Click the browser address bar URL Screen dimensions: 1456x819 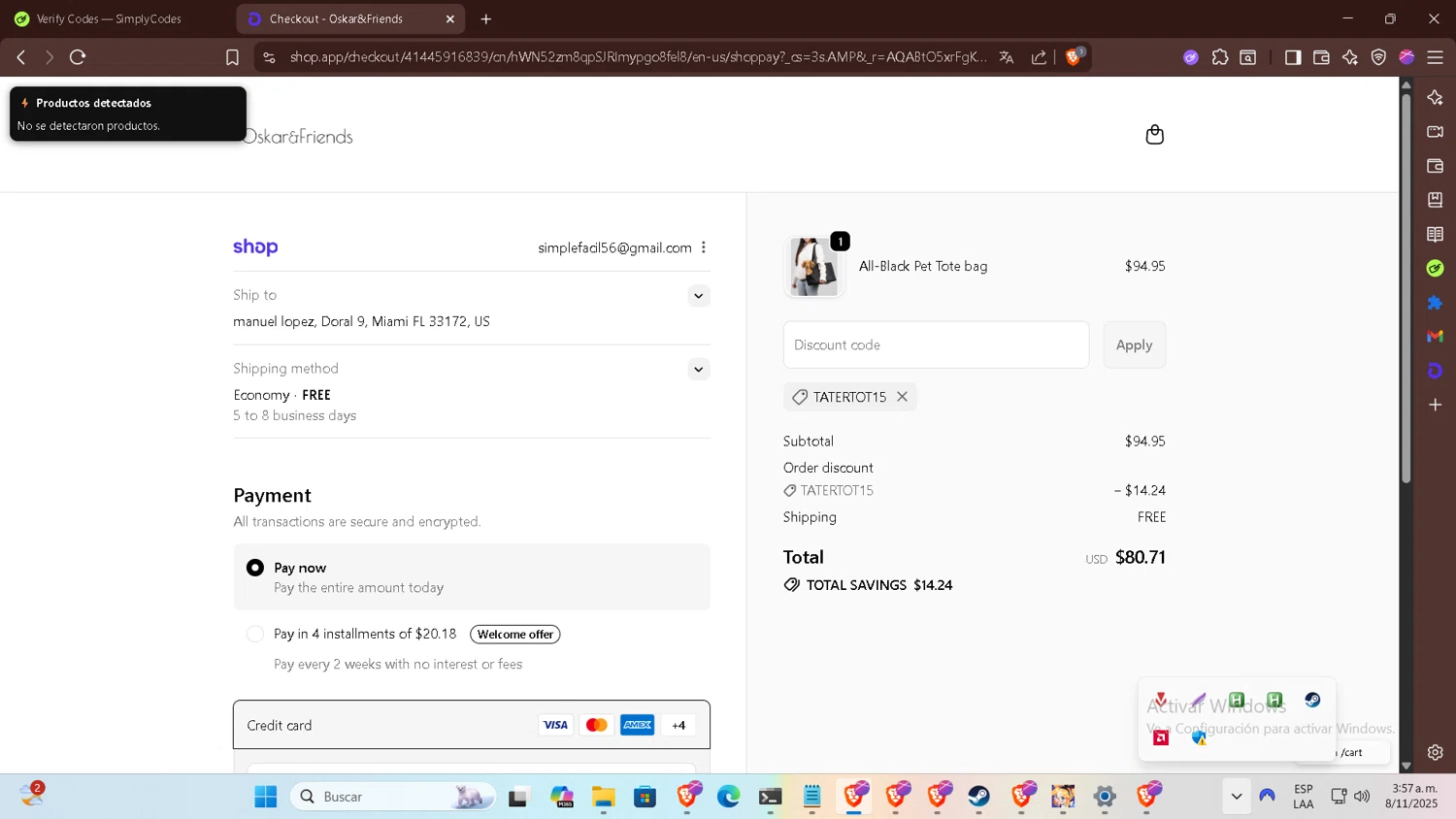[x=638, y=57]
